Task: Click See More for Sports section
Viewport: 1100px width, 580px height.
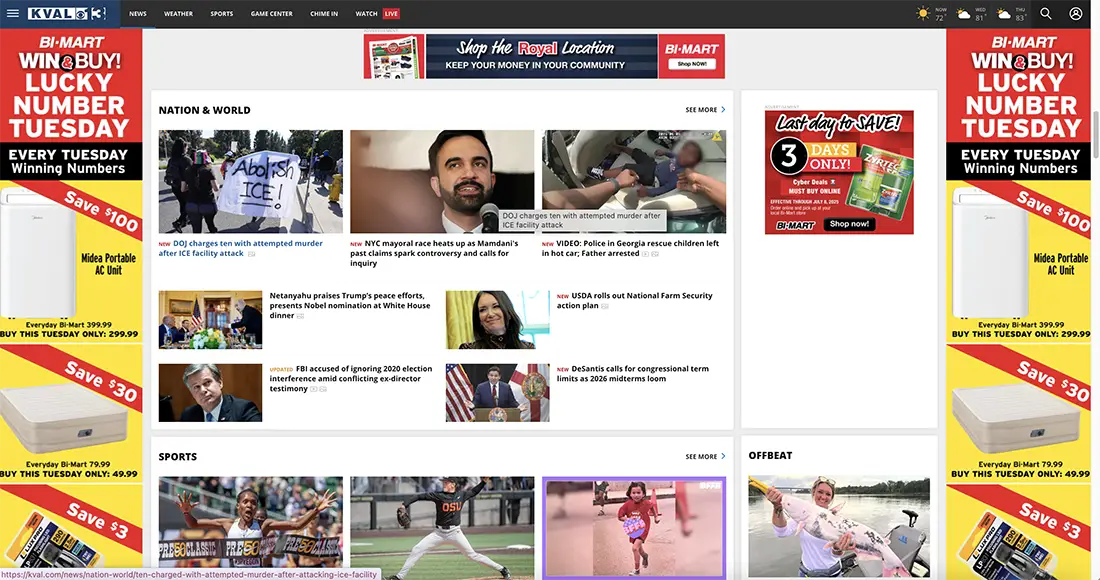Action: pos(705,457)
